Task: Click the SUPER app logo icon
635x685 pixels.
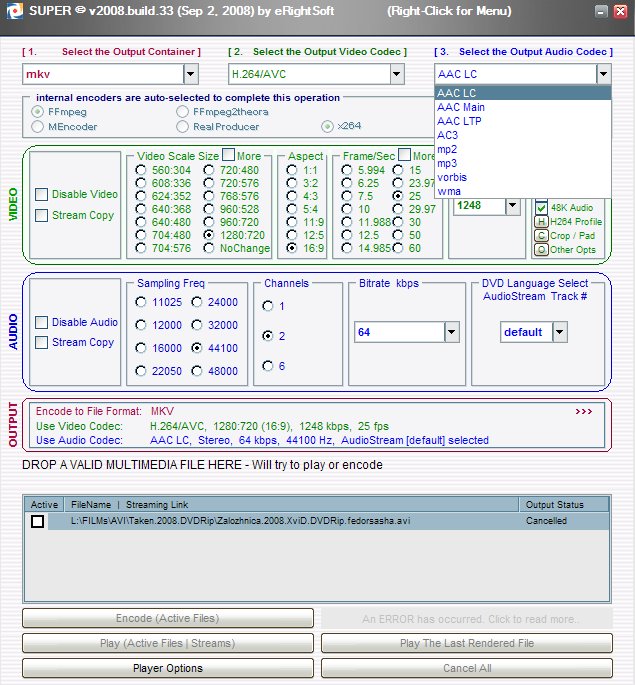Action: 14,11
